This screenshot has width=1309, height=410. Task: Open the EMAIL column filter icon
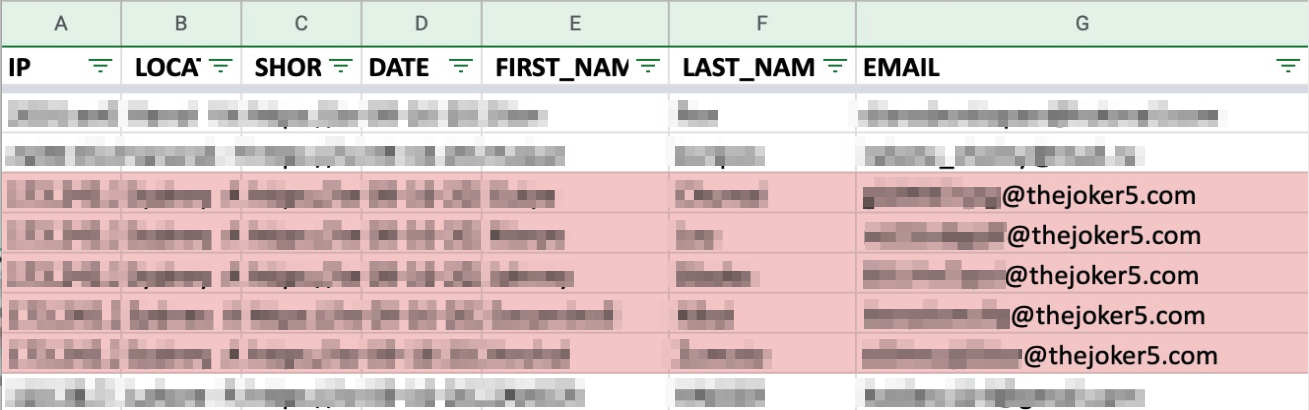1288,67
